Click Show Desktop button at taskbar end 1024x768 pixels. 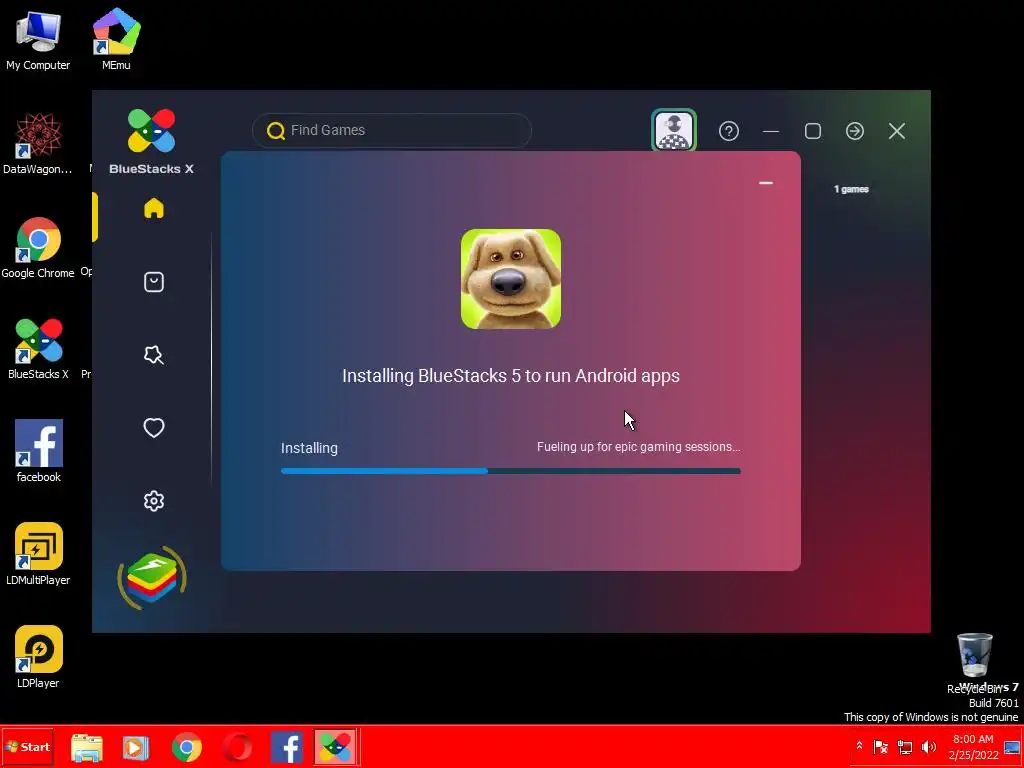pyautogui.click(x=1012, y=747)
